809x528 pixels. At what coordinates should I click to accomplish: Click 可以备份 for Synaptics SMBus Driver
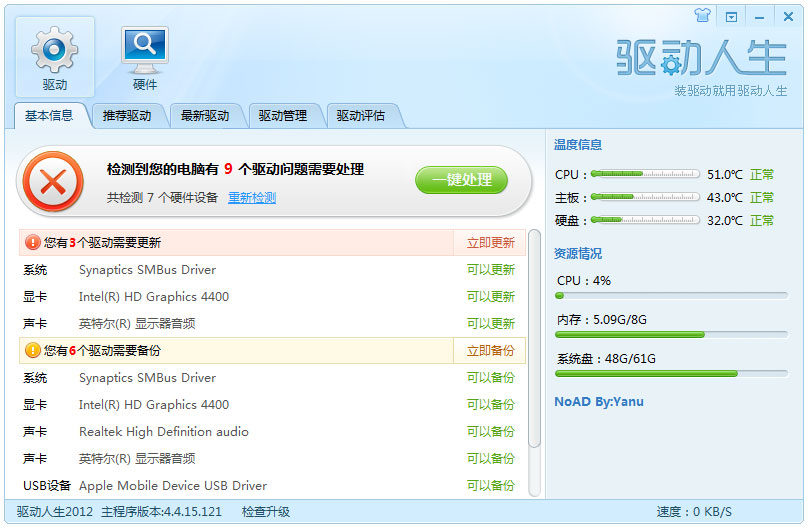(491, 377)
